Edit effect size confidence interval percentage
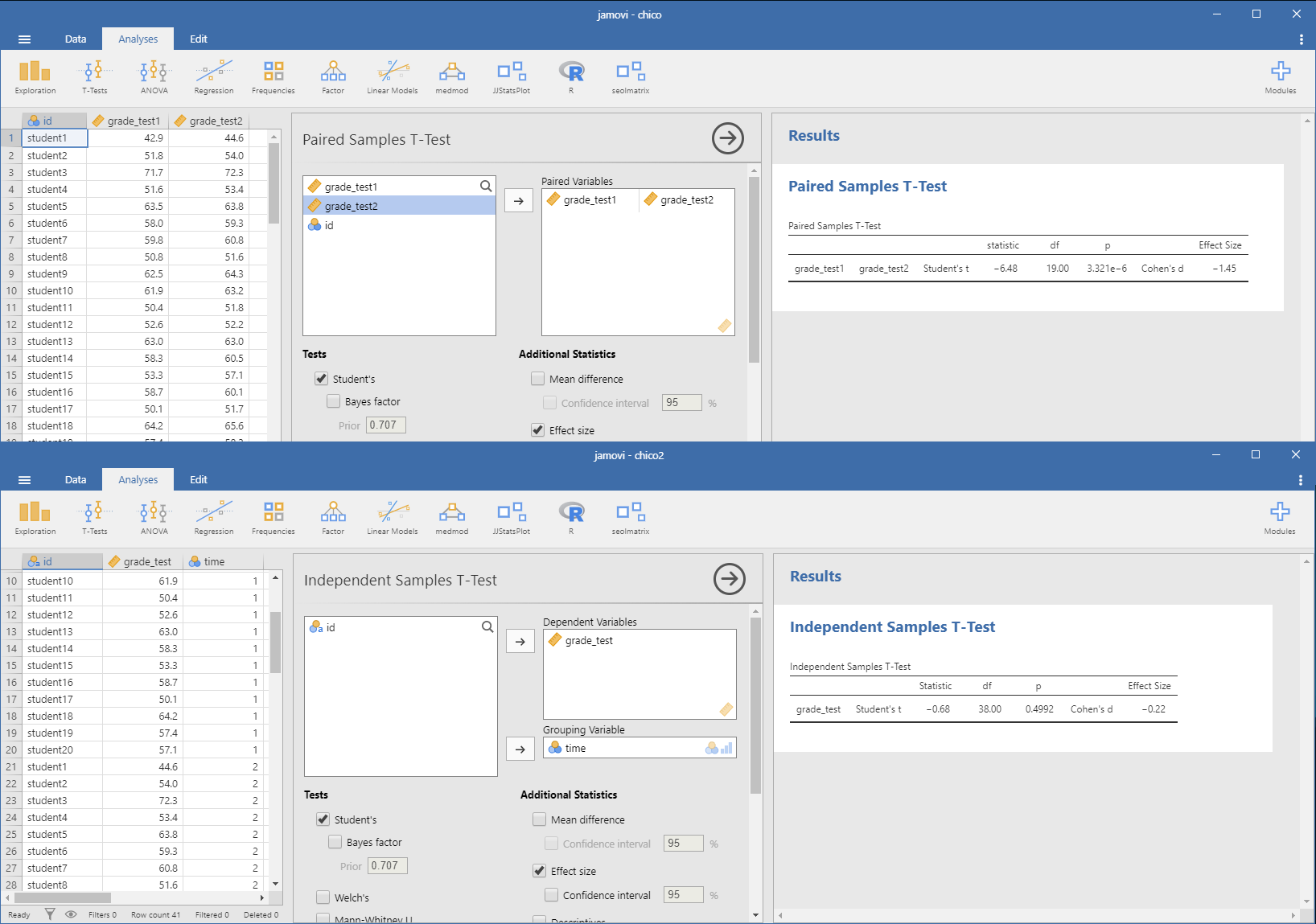Image resolution: width=1316 pixels, height=924 pixels. (684, 894)
